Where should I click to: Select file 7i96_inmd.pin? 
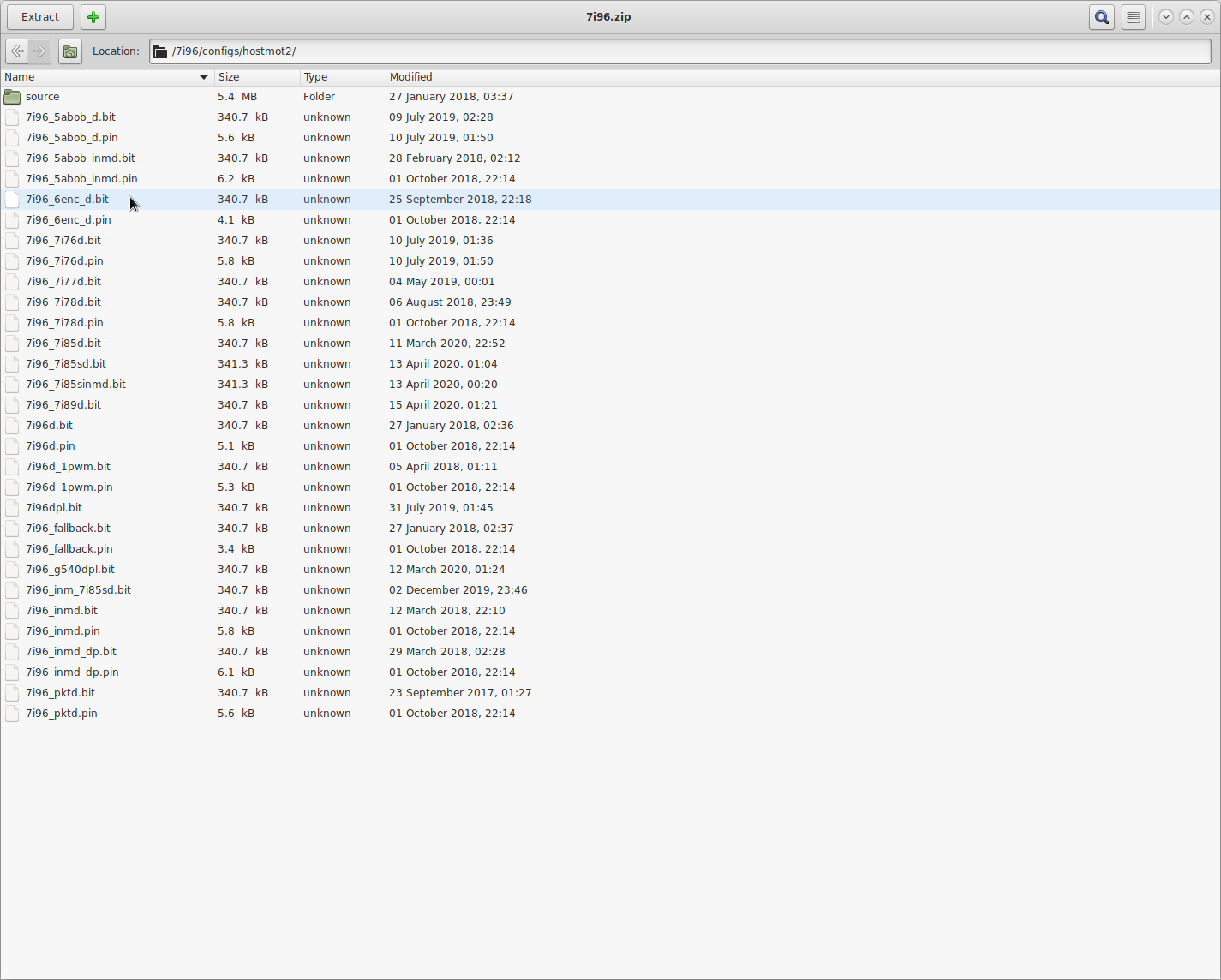point(63,631)
